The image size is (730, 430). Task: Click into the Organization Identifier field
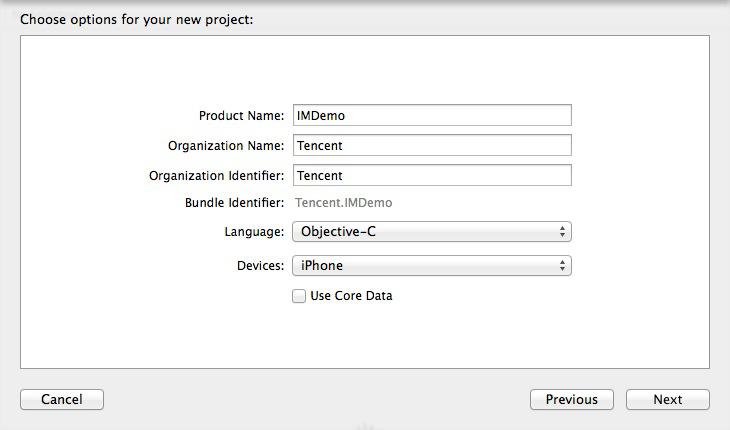[x=431, y=175]
